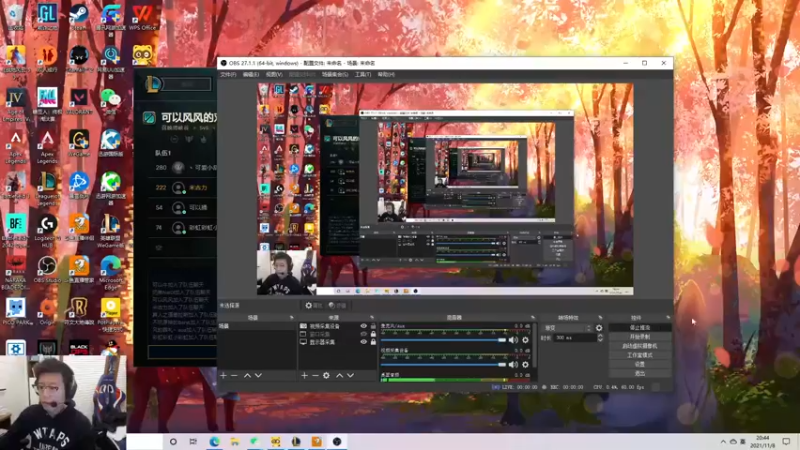Adjust the first mixer track volume slider

(443, 340)
